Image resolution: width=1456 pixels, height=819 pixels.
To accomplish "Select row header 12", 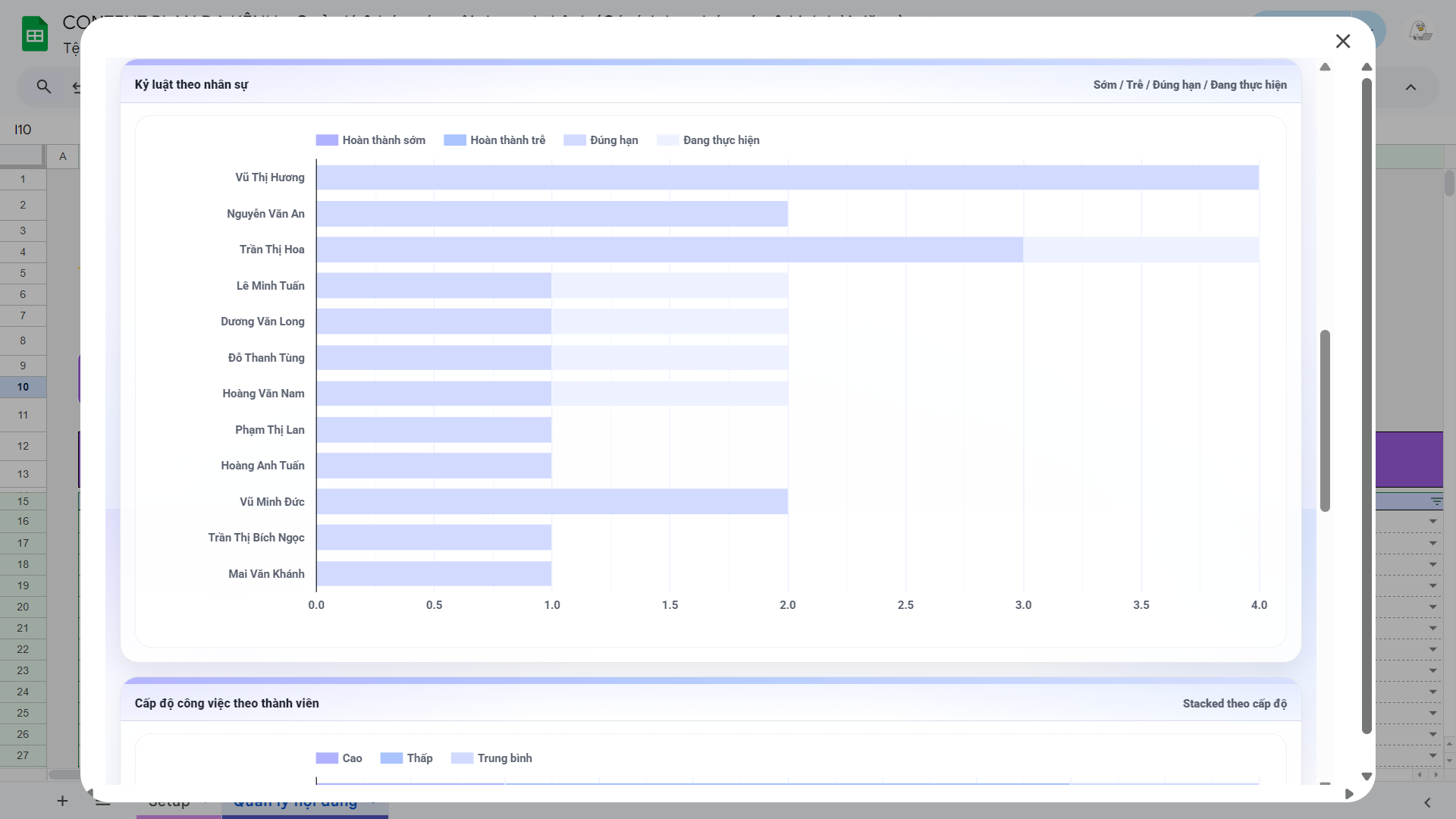I will [x=23, y=446].
